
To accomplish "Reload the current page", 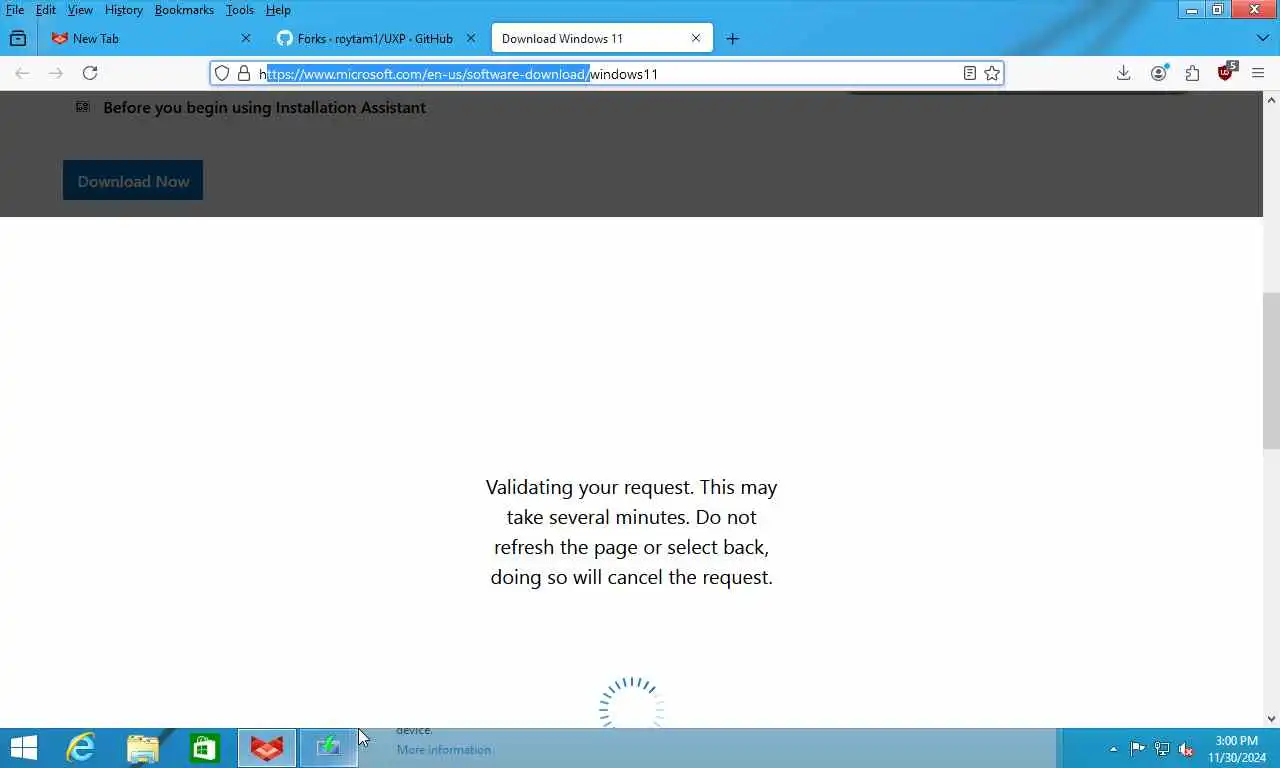I will [x=90, y=73].
